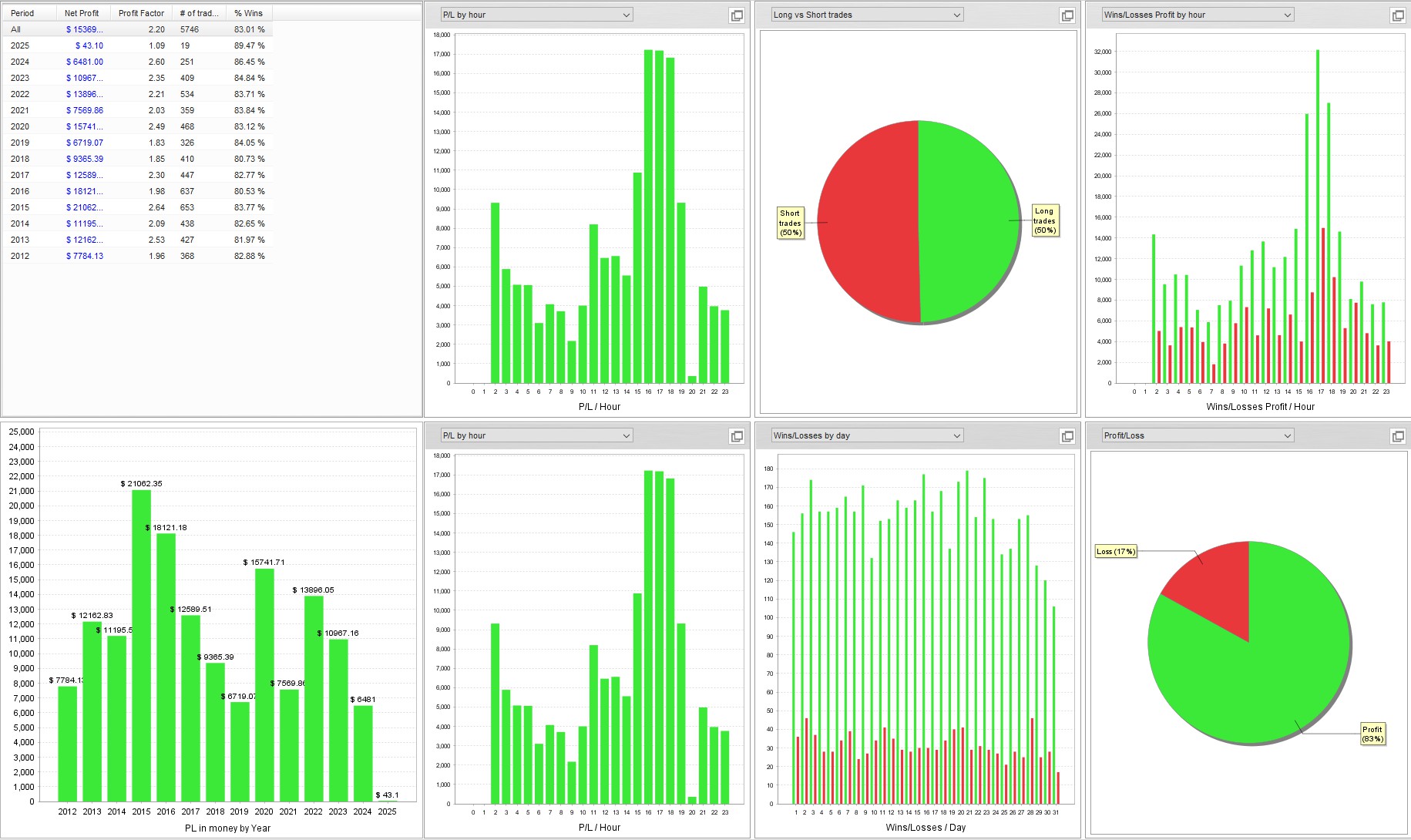Select the 2024 period row

137,62
